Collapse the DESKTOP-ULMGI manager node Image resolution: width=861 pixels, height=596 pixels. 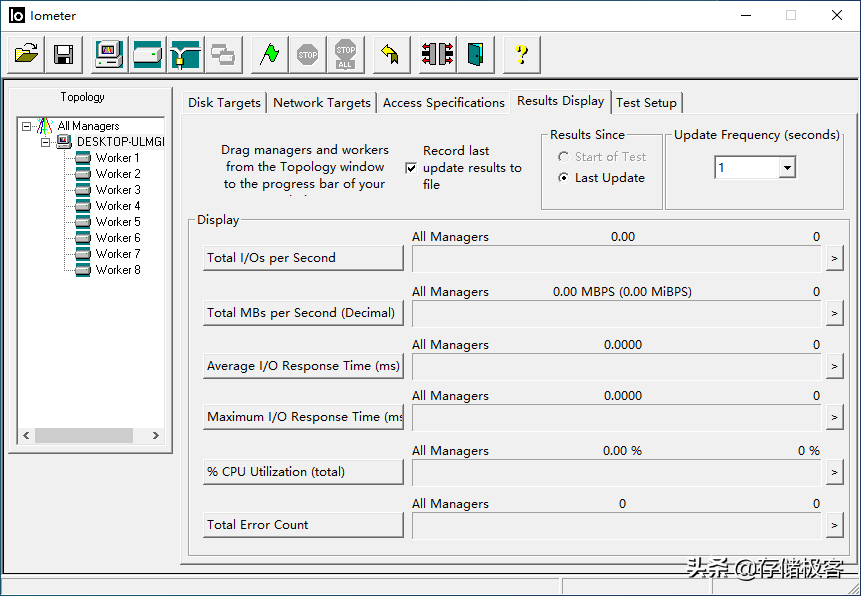pyautogui.click(x=45, y=142)
